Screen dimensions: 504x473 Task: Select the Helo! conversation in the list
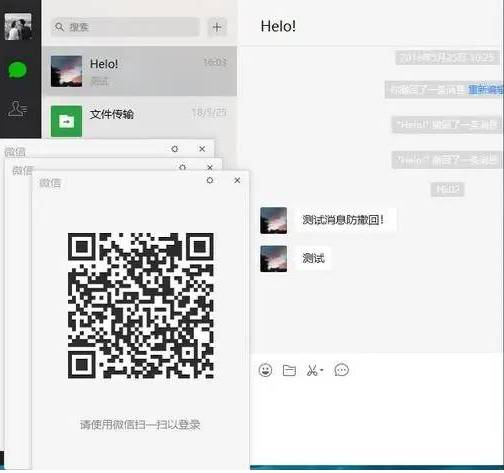coord(140,71)
